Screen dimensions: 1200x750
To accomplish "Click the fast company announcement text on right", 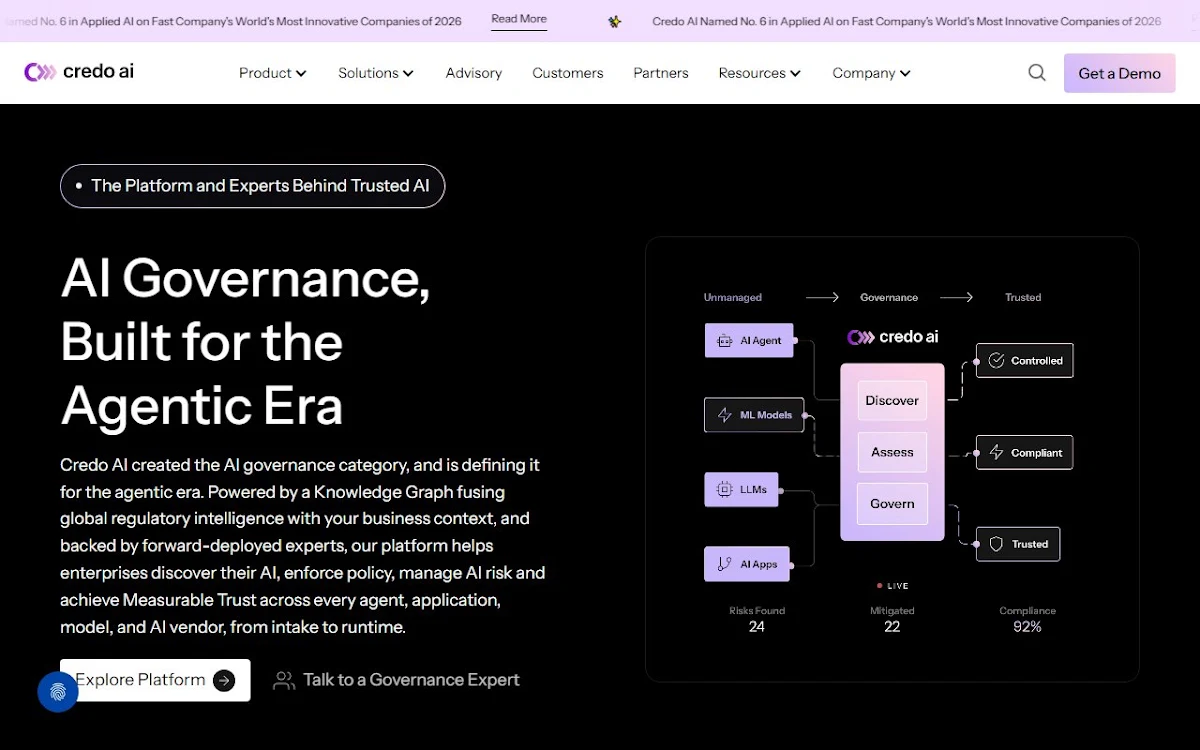I will [907, 21].
